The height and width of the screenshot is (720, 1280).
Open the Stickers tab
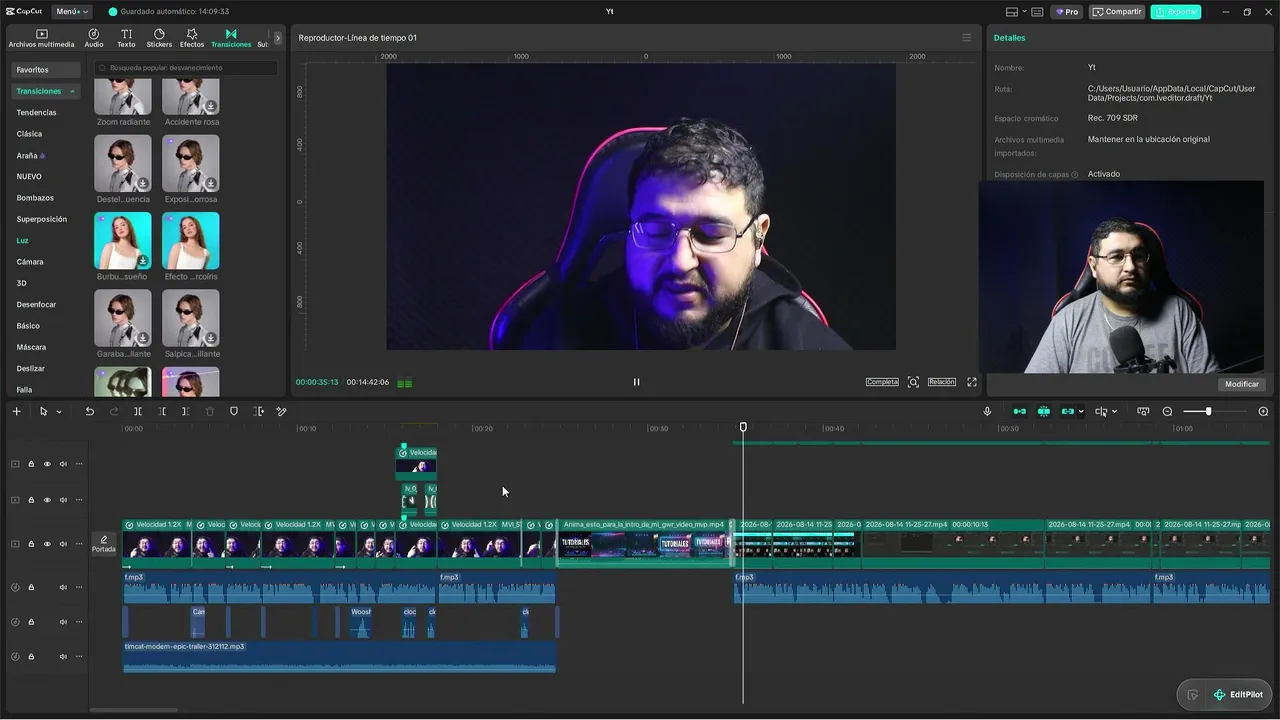coord(159,38)
